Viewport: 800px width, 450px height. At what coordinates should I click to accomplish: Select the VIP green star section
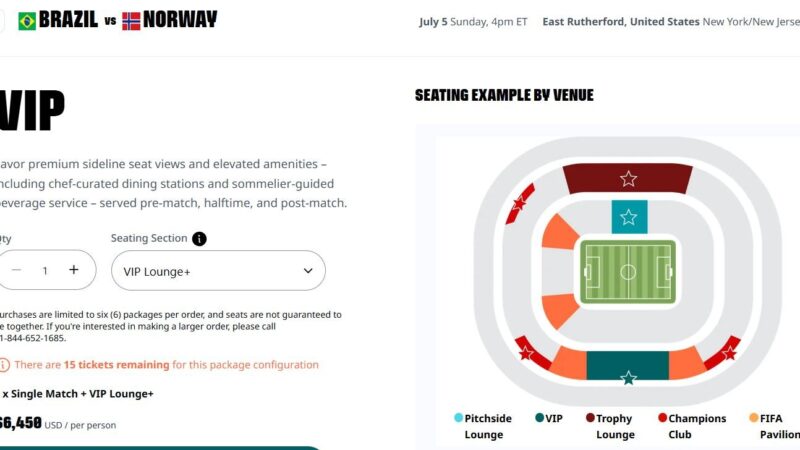point(628,378)
